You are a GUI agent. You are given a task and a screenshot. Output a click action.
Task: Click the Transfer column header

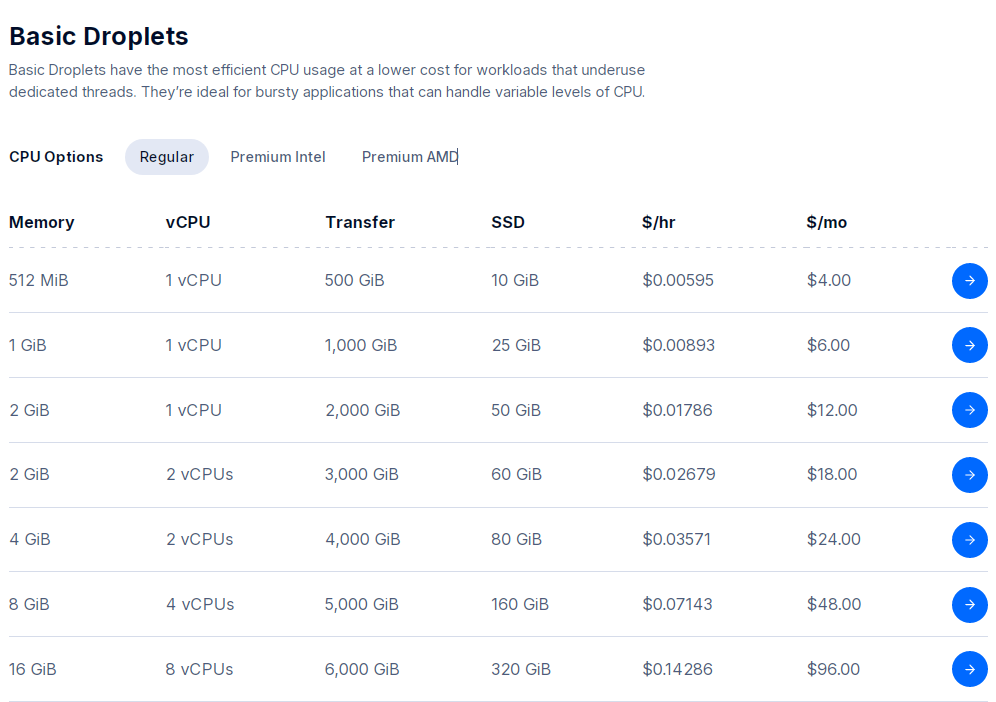point(360,222)
